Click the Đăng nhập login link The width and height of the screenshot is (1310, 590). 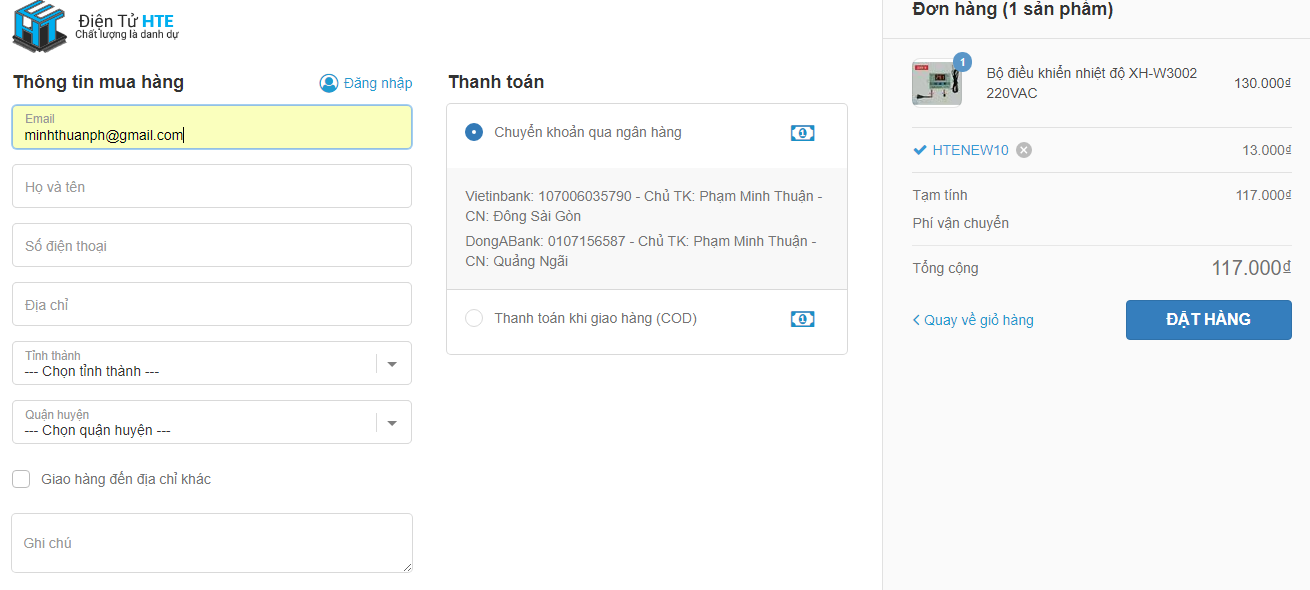pos(377,83)
